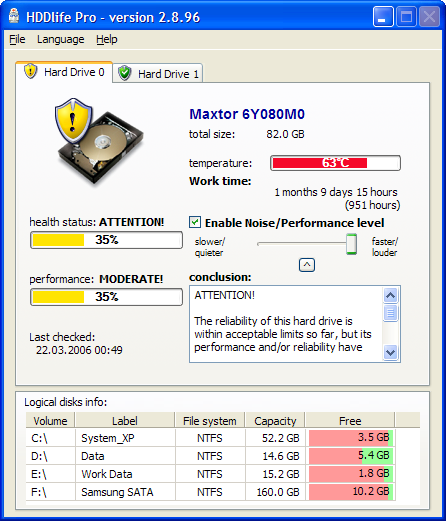Click the yellow 35% performance bar
Viewport: 446px width, 521px height.
click(106, 297)
